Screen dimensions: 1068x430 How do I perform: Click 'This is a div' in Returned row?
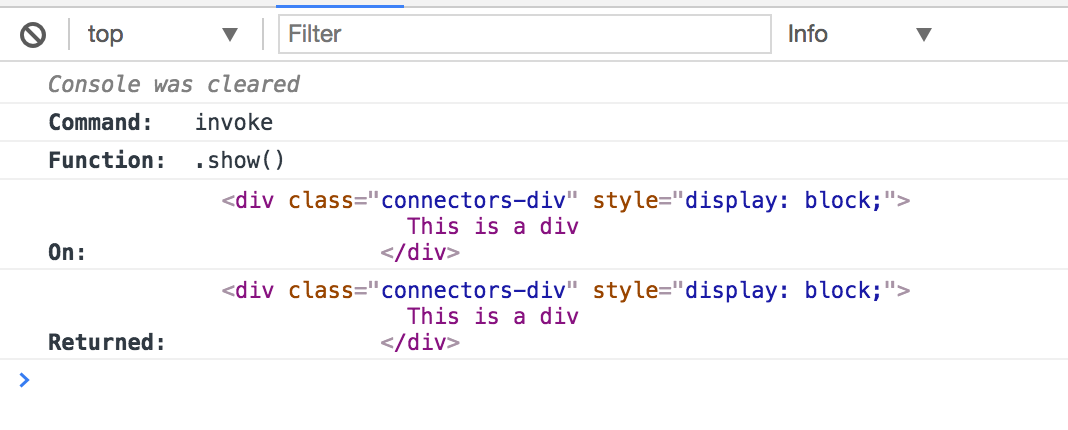pos(493,316)
